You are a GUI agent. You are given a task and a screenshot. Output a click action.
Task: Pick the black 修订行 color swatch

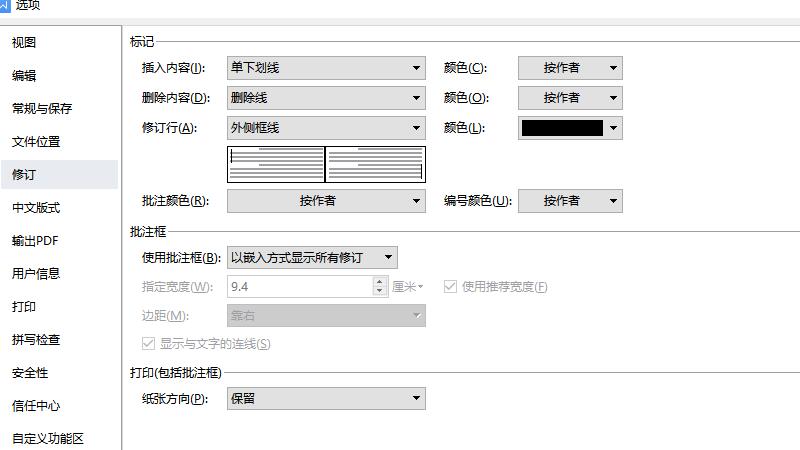tap(562, 128)
